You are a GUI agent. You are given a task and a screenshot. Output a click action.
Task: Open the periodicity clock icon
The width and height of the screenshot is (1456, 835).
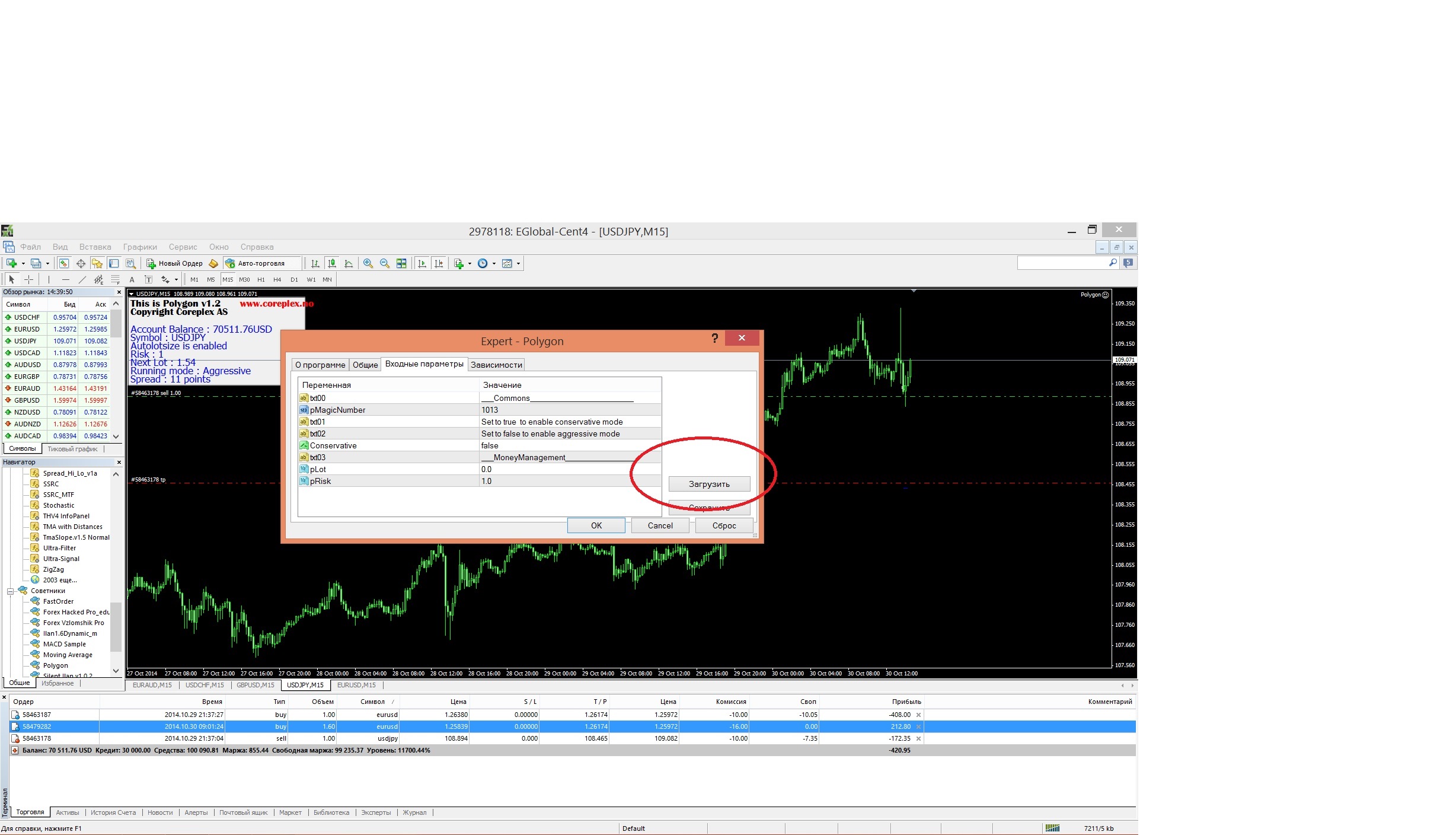coord(483,263)
